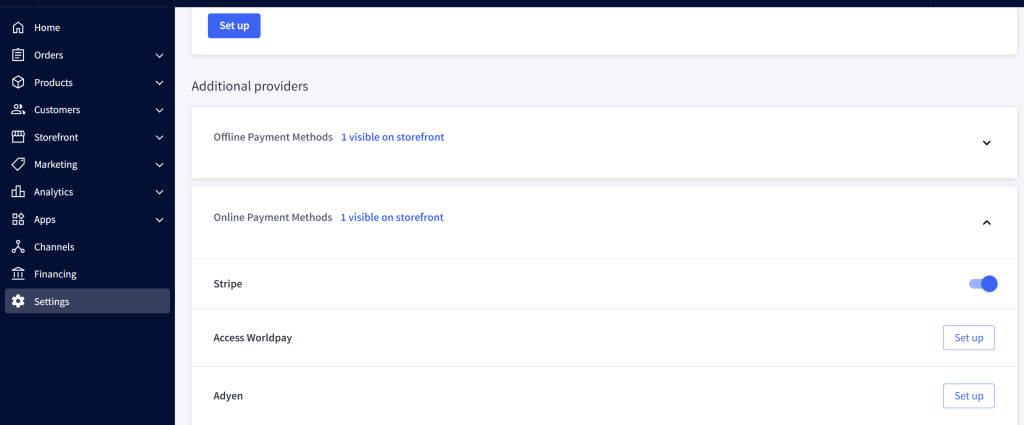Open the Apps menu item
Screen dimensions: 1024x425
tap(88, 220)
